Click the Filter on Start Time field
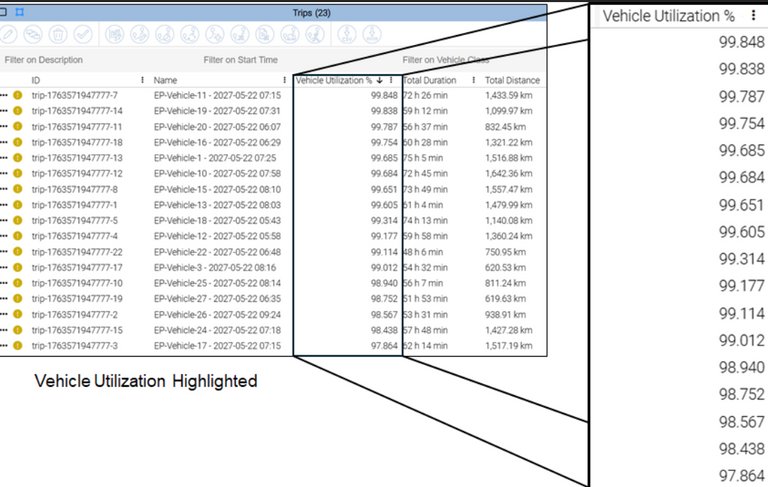This screenshot has height=487, width=768. [x=240, y=60]
